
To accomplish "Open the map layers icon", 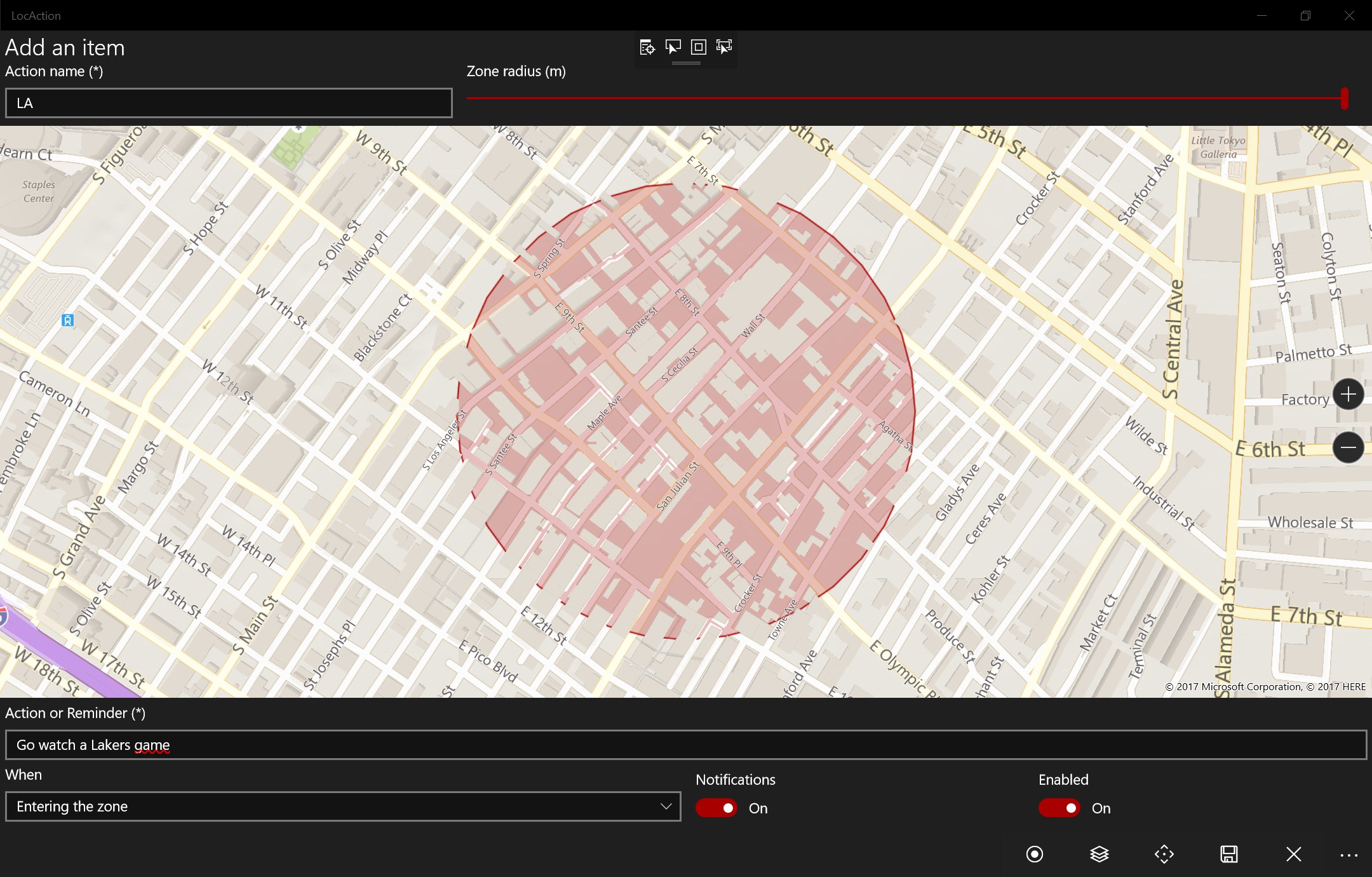I will (x=1099, y=854).
